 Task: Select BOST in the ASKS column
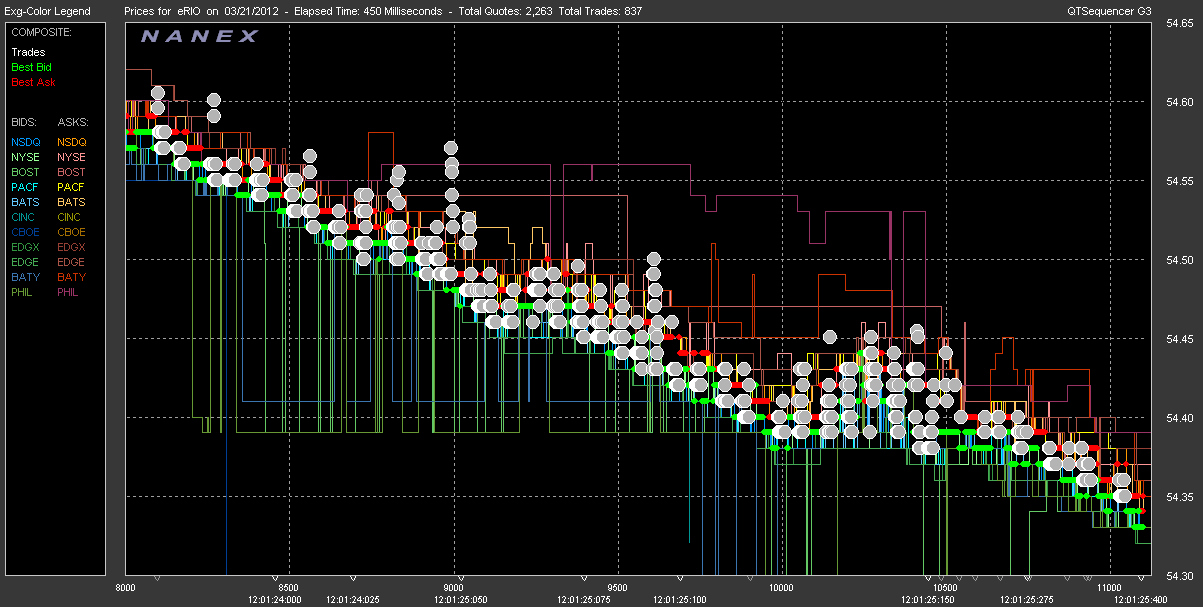tap(71, 172)
